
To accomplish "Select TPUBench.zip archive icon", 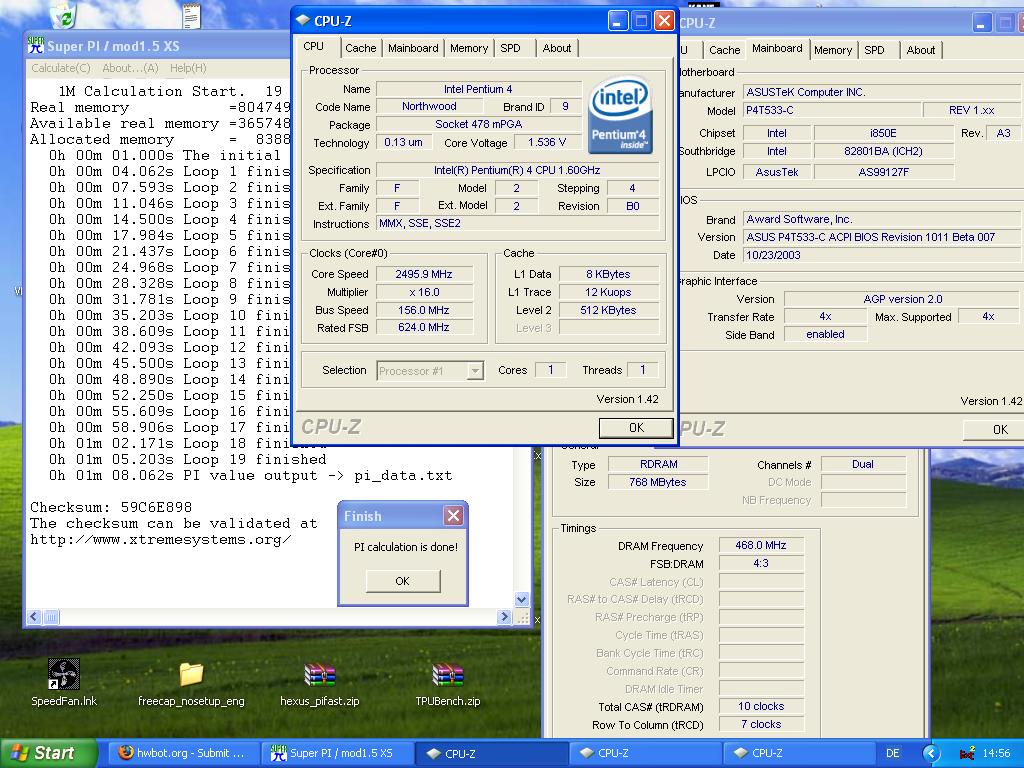I will click(447, 675).
